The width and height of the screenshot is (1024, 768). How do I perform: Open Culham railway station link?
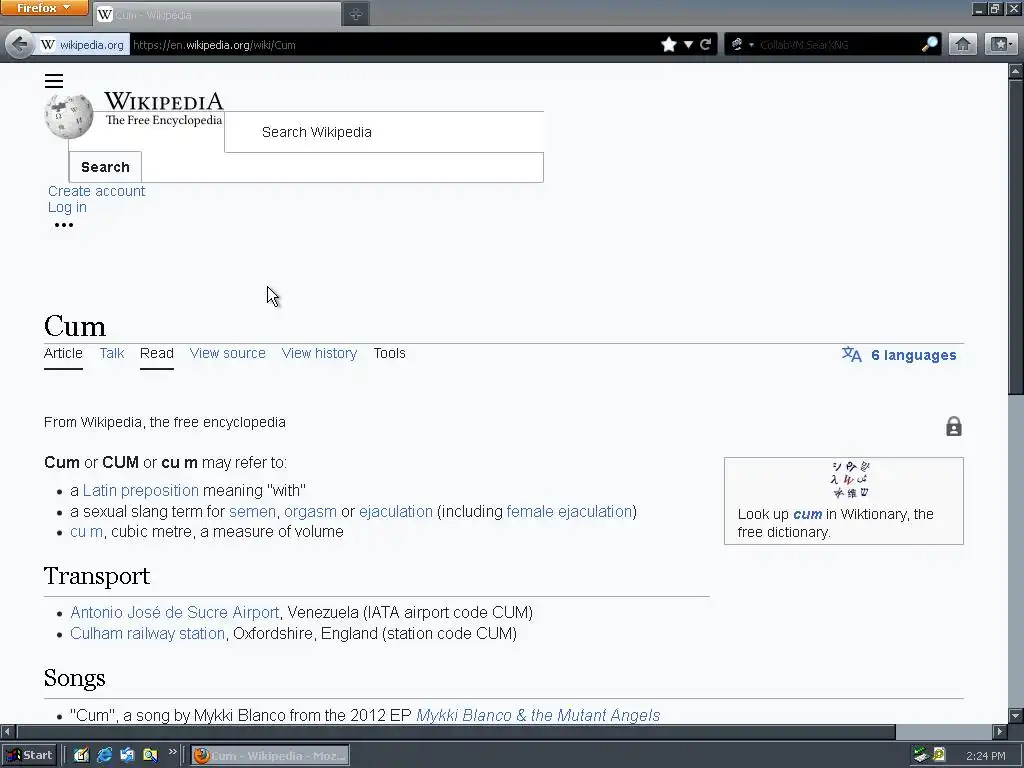[147, 633]
